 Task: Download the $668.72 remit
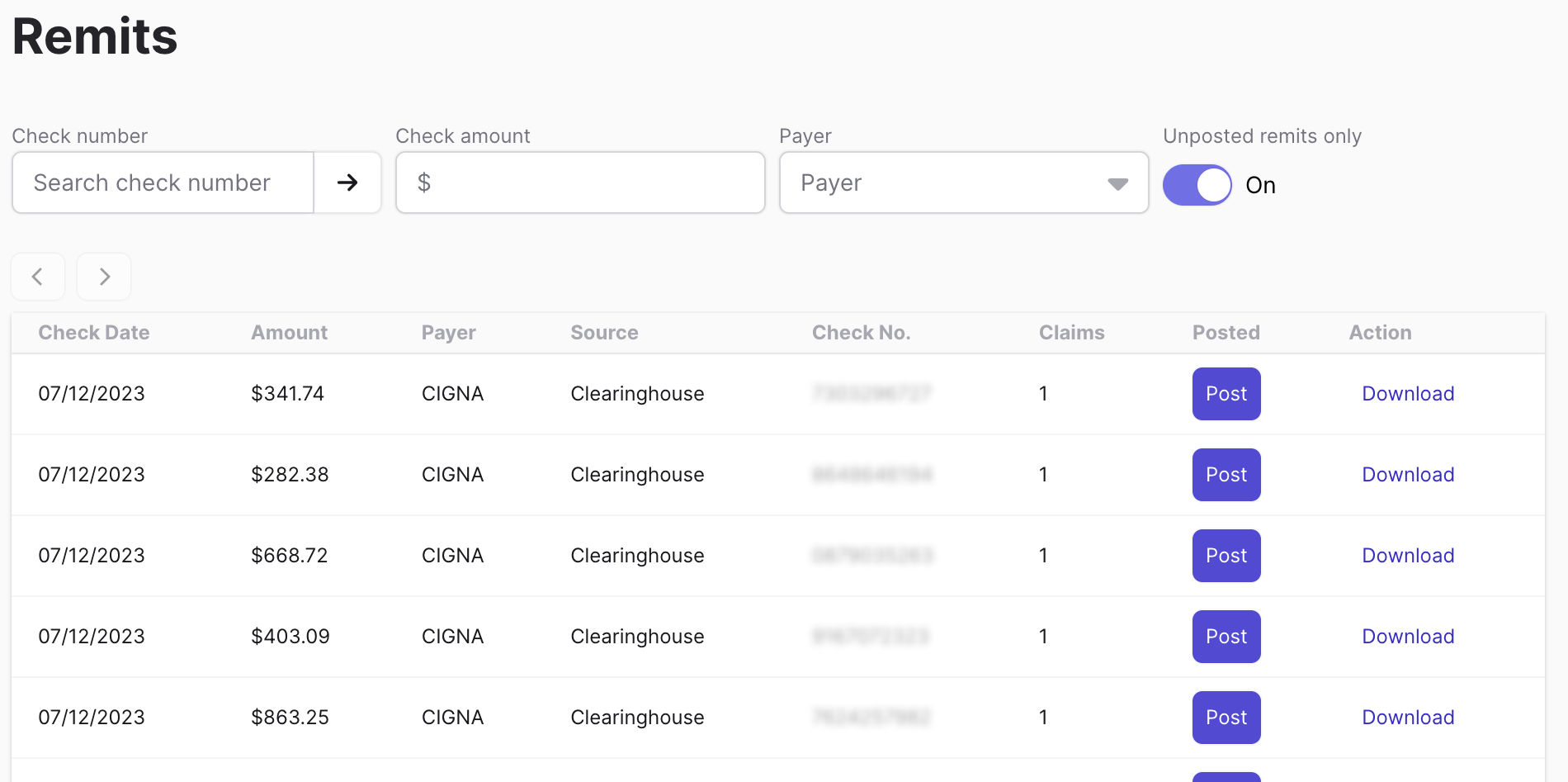[1407, 556]
